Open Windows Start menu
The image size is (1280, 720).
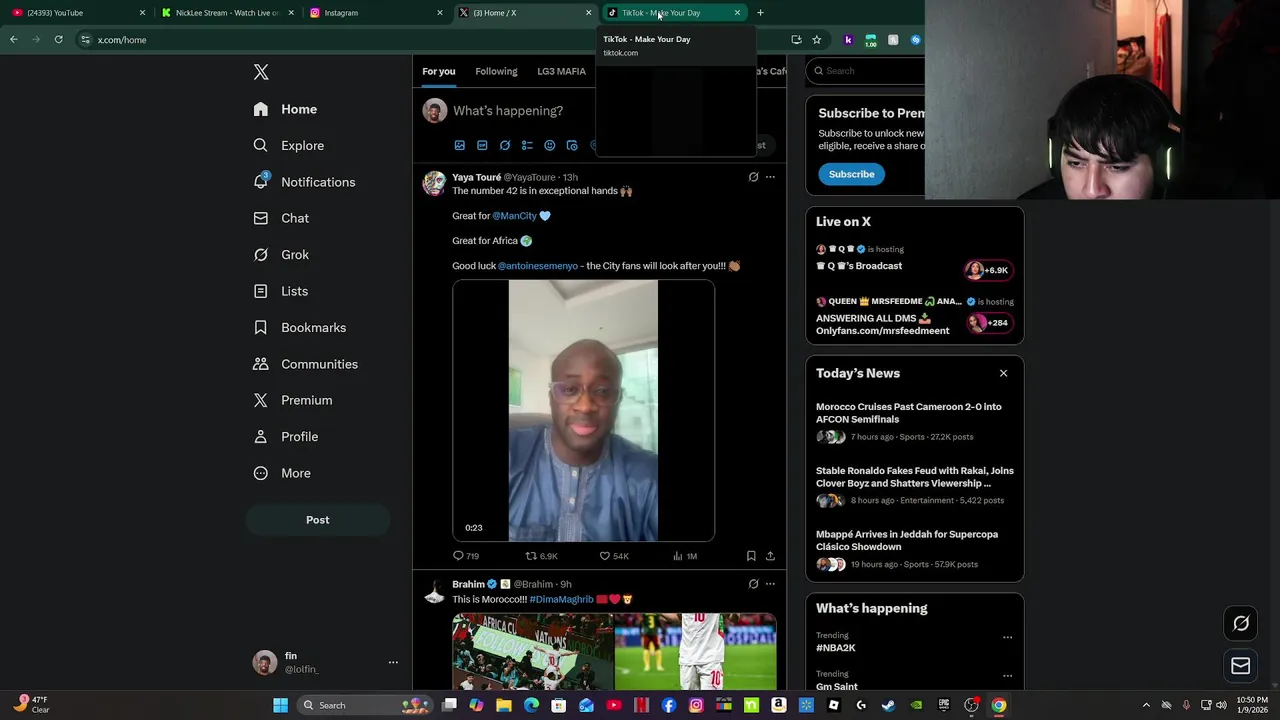tap(281, 705)
